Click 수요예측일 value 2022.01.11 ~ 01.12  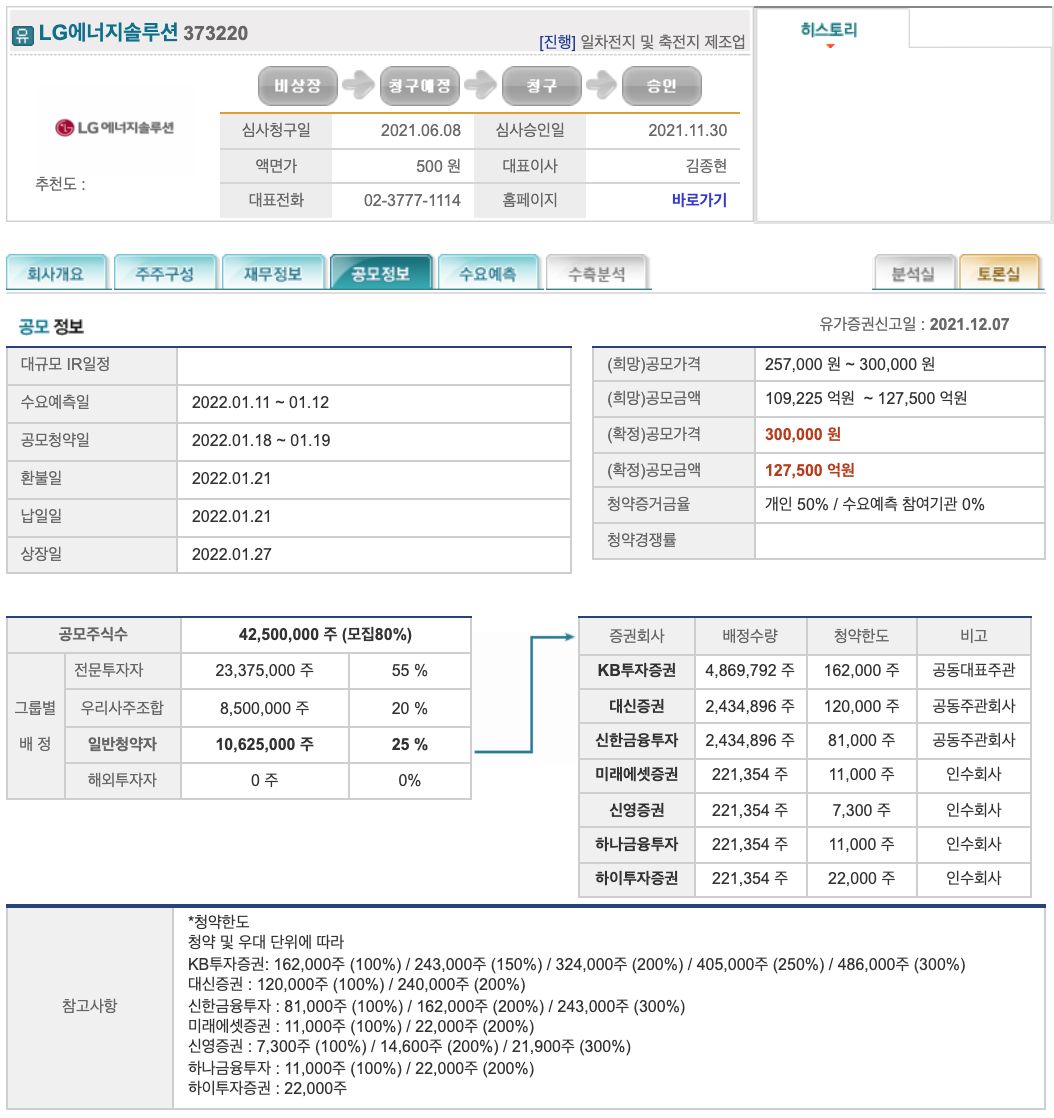tap(260, 402)
